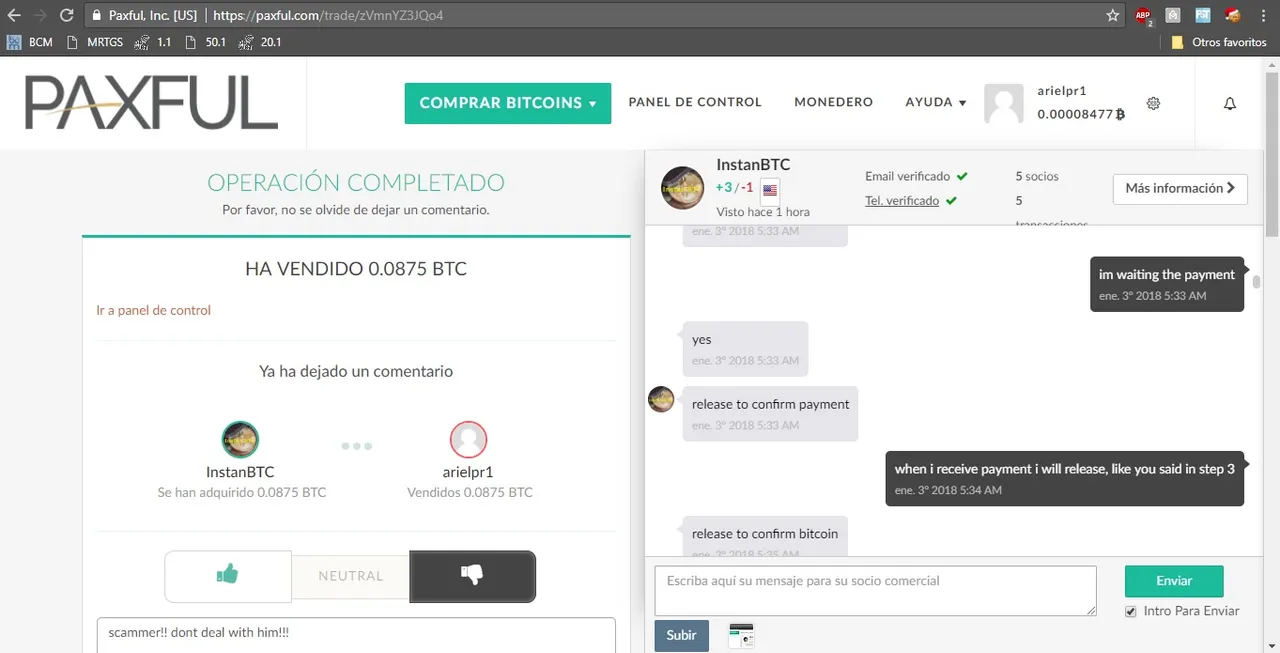The height and width of the screenshot is (653, 1280).
Task: Open InstanBTC profile name in chat header
Action: (x=753, y=165)
